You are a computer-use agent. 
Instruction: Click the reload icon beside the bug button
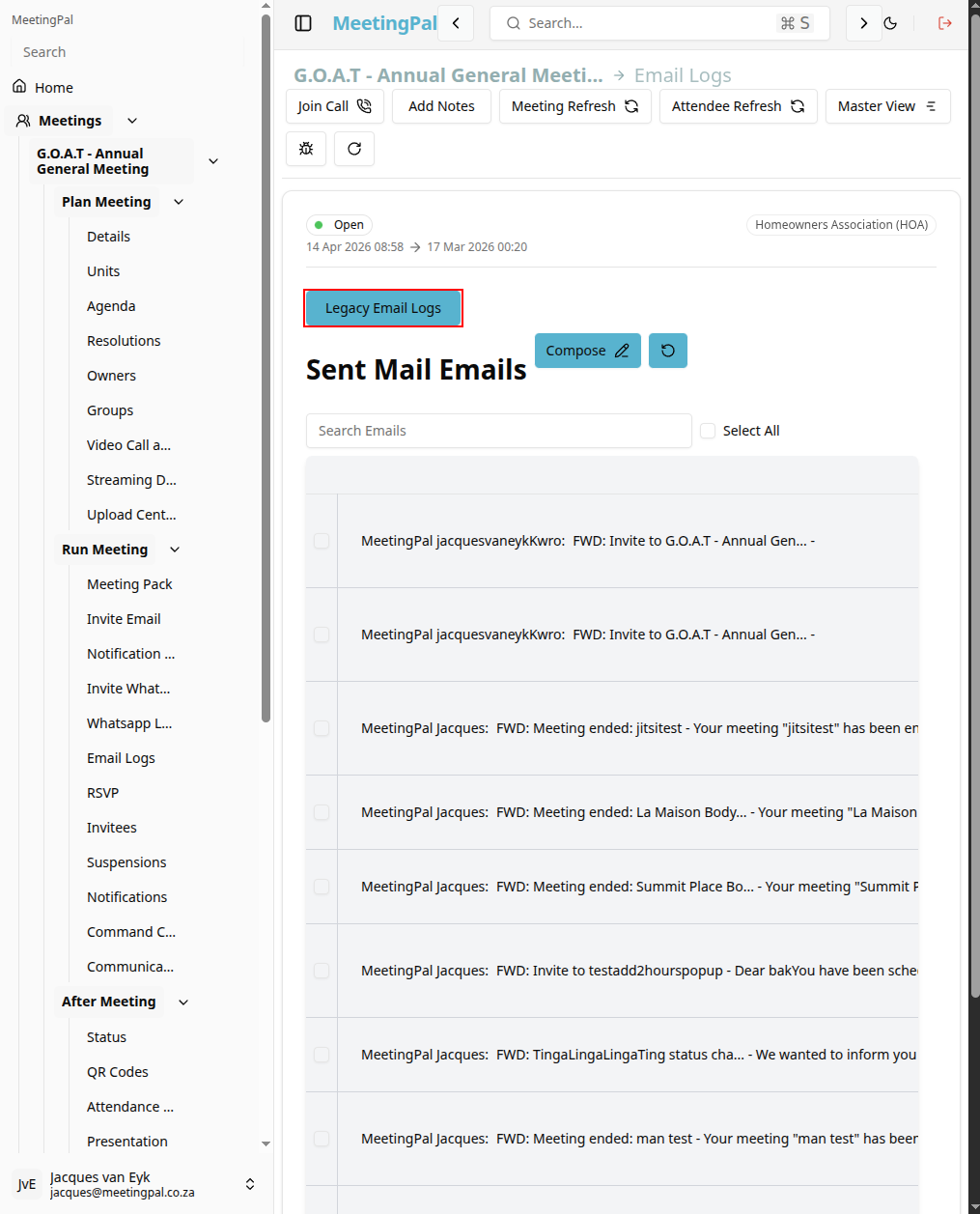coord(354,149)
